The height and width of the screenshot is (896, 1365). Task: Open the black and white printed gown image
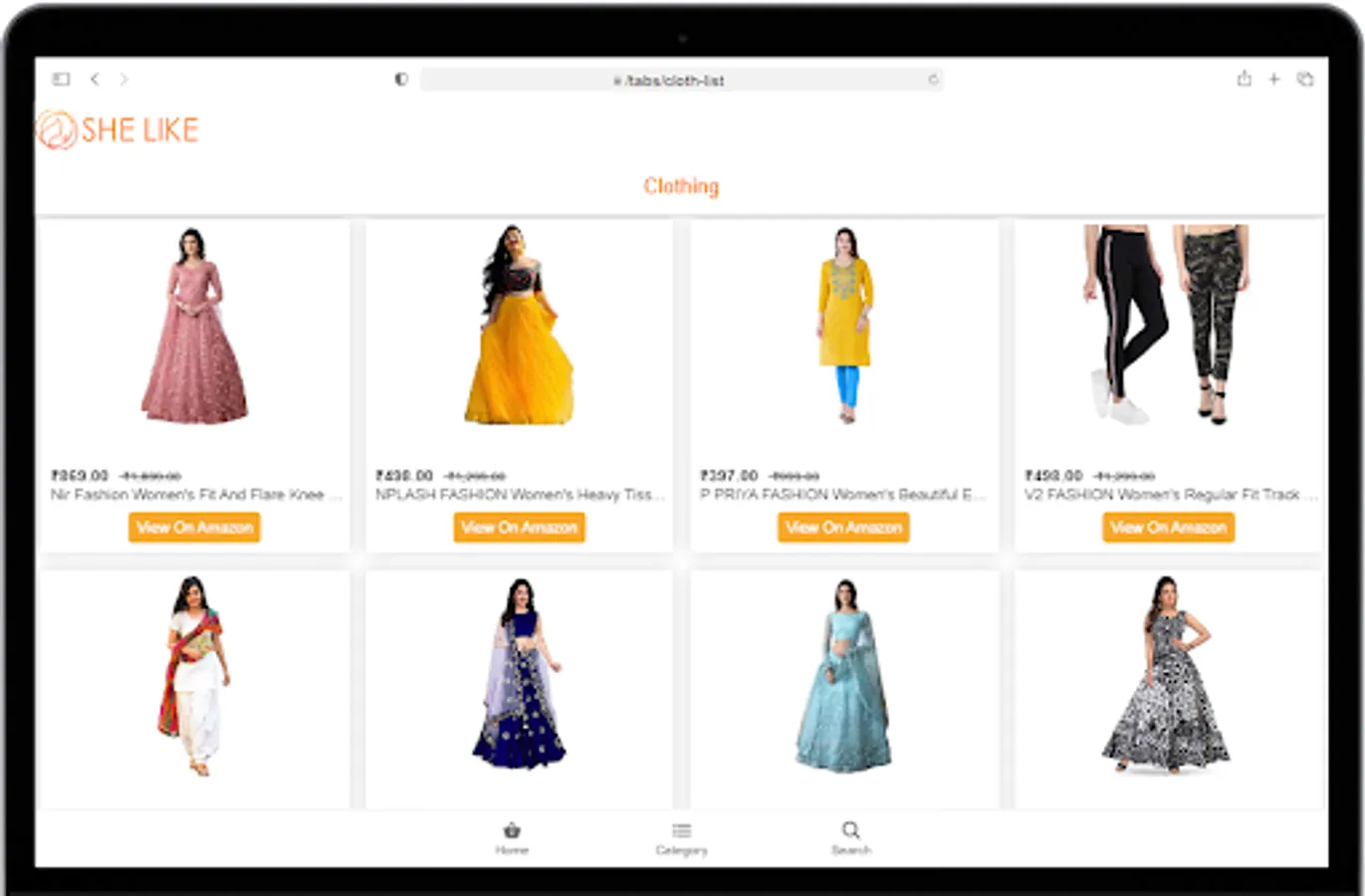pyautogui.click(x=1166, y=674)
